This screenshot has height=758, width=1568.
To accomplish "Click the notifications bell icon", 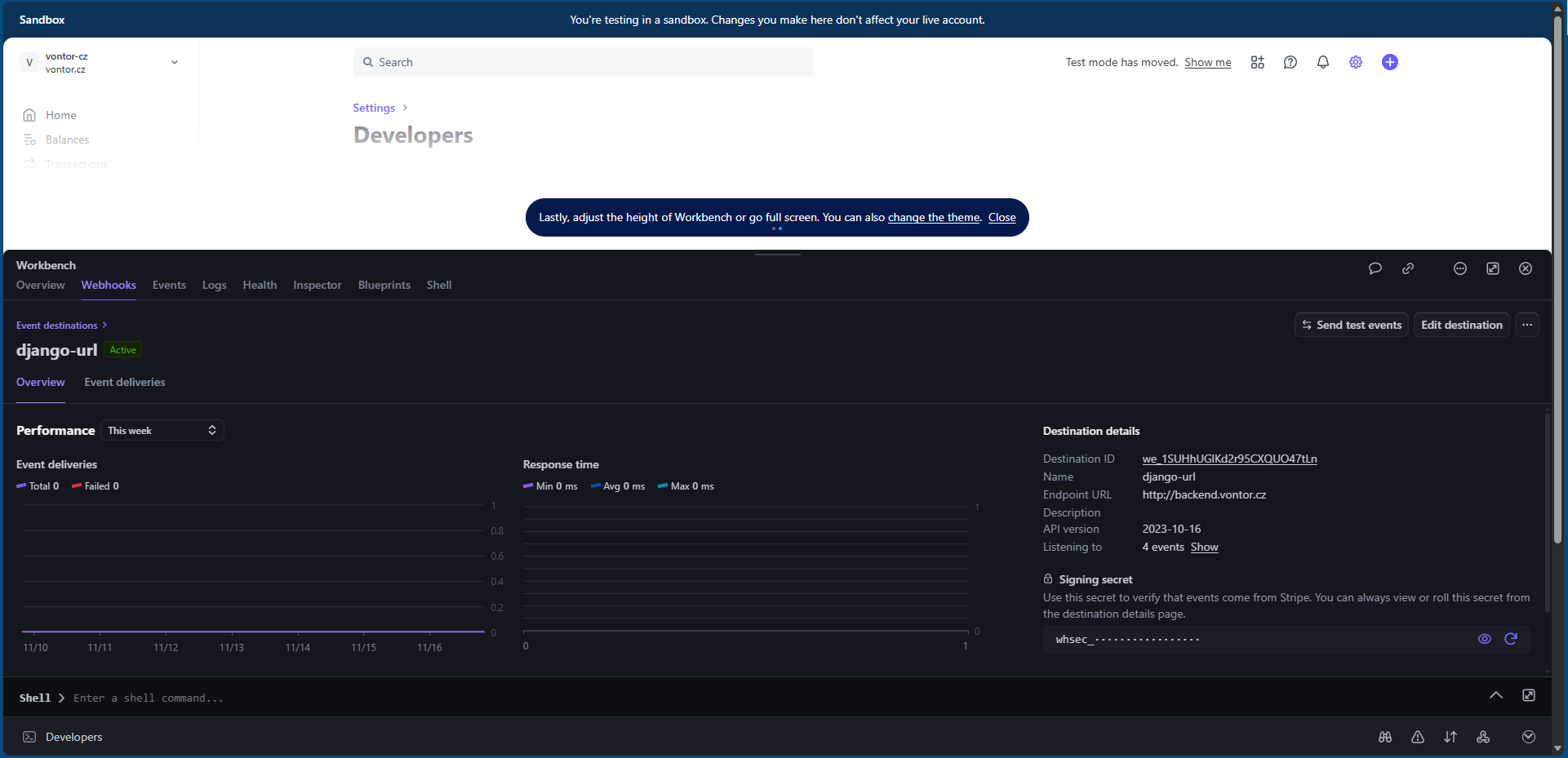I will tap(1323, 62).
